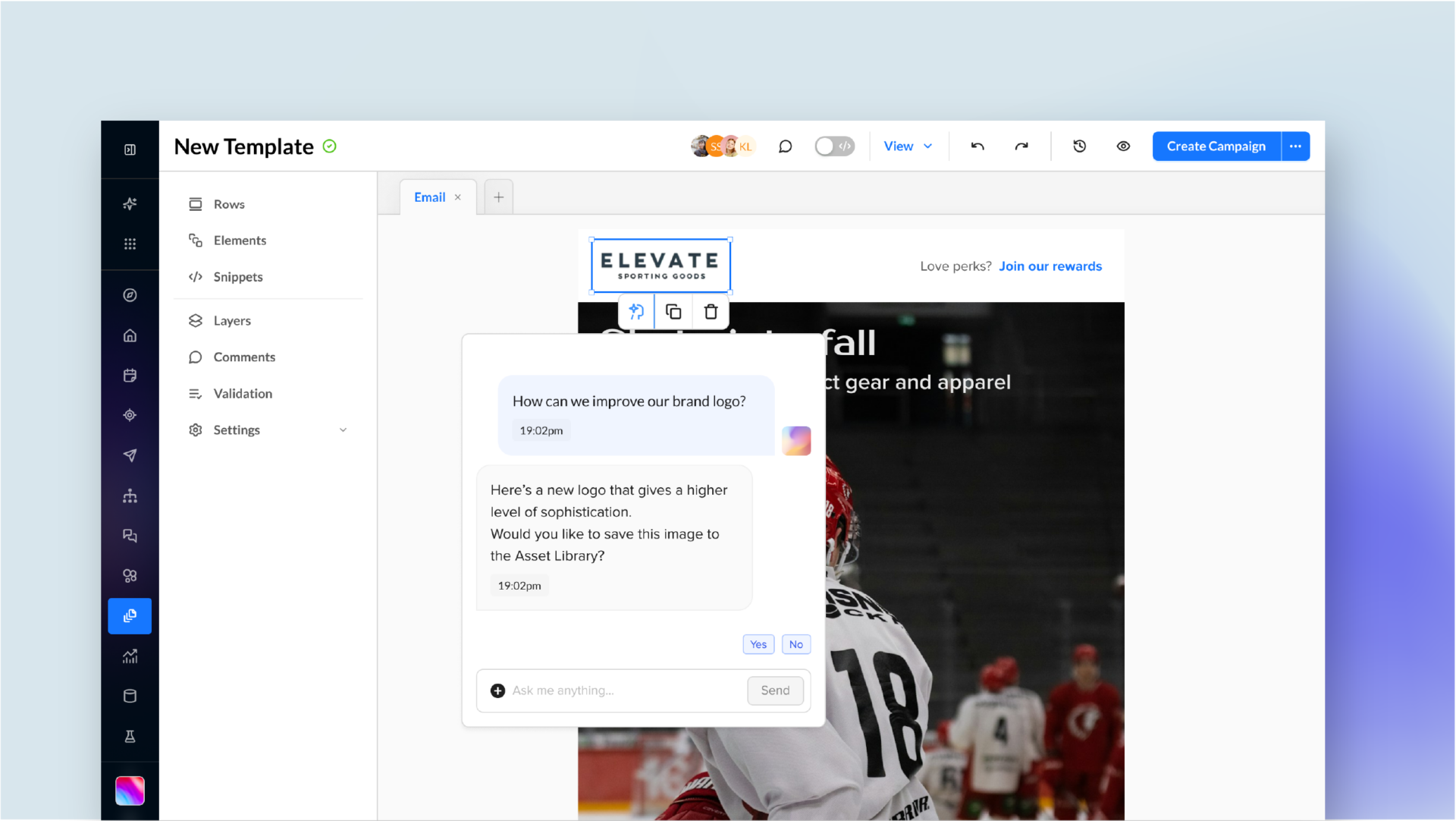Undo the last change
1456x821 pixels.
click(x=977, y=146)
